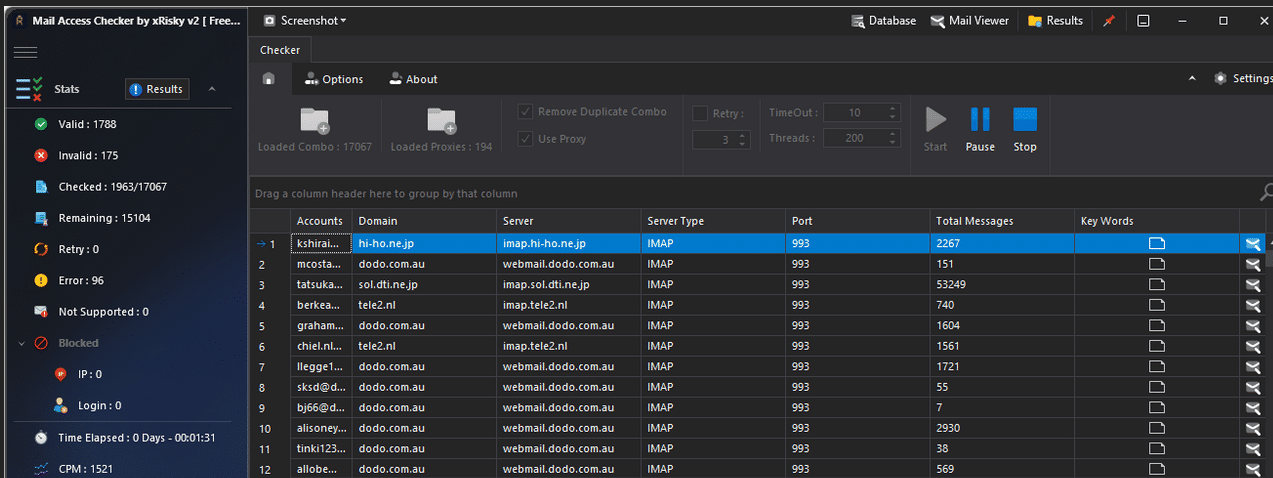Open the About ribbon tab
This screenshot has width=1273, height=478.
click(x=413, y=79)
